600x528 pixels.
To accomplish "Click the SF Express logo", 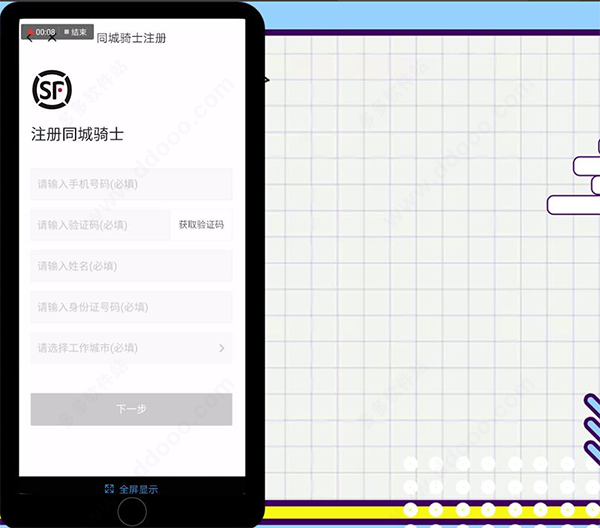I will pos(52,91).
